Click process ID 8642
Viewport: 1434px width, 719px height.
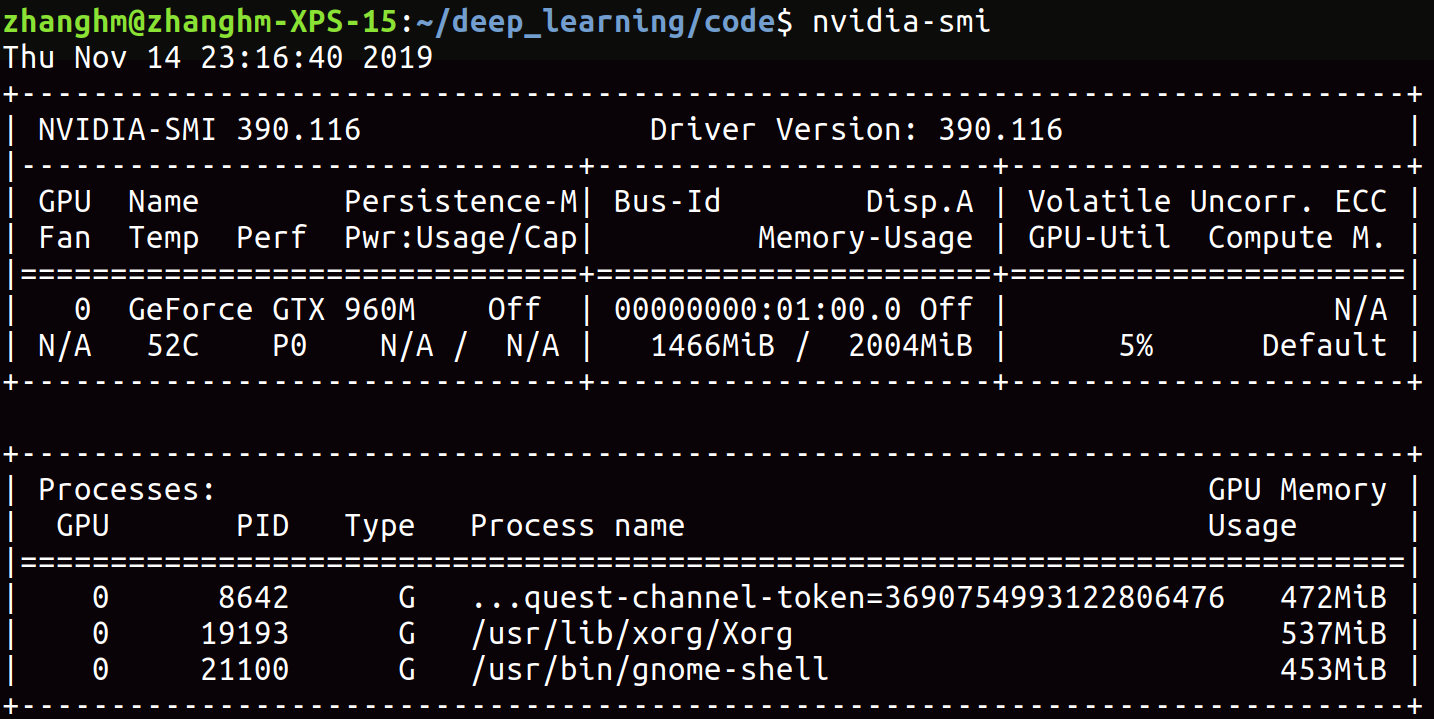point(253,598)
